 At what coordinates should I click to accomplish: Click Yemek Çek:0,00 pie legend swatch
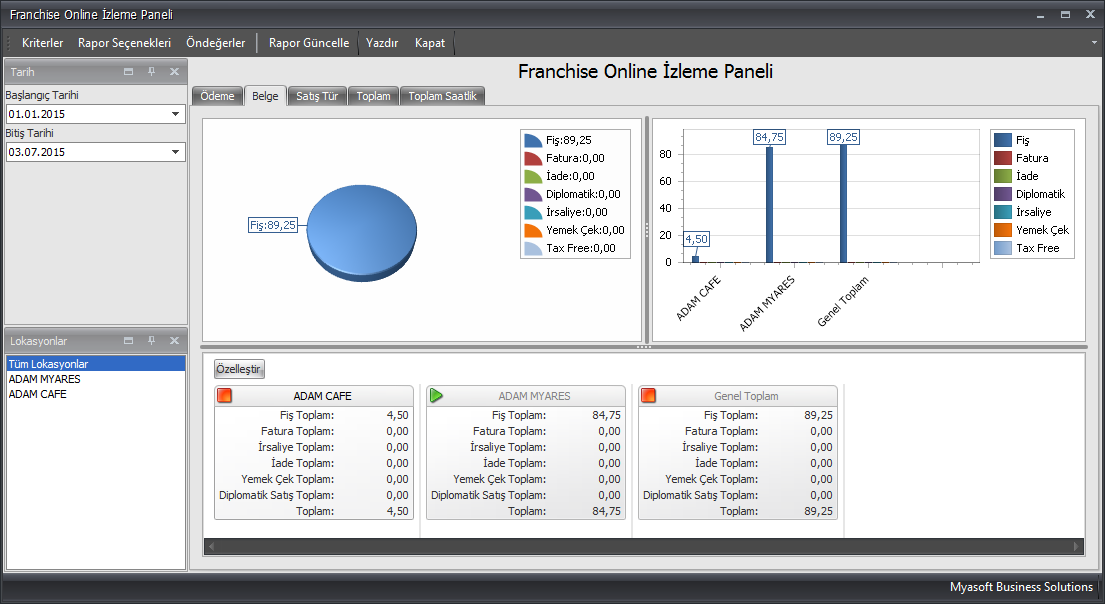[533, 230]
